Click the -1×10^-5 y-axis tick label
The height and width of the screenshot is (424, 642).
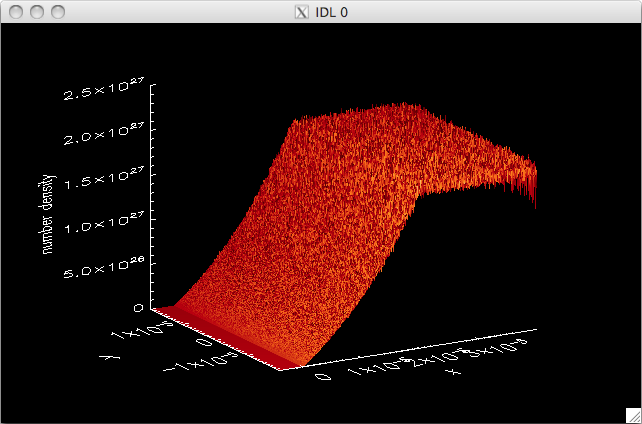pyautogui.click(x=201, y=362)
